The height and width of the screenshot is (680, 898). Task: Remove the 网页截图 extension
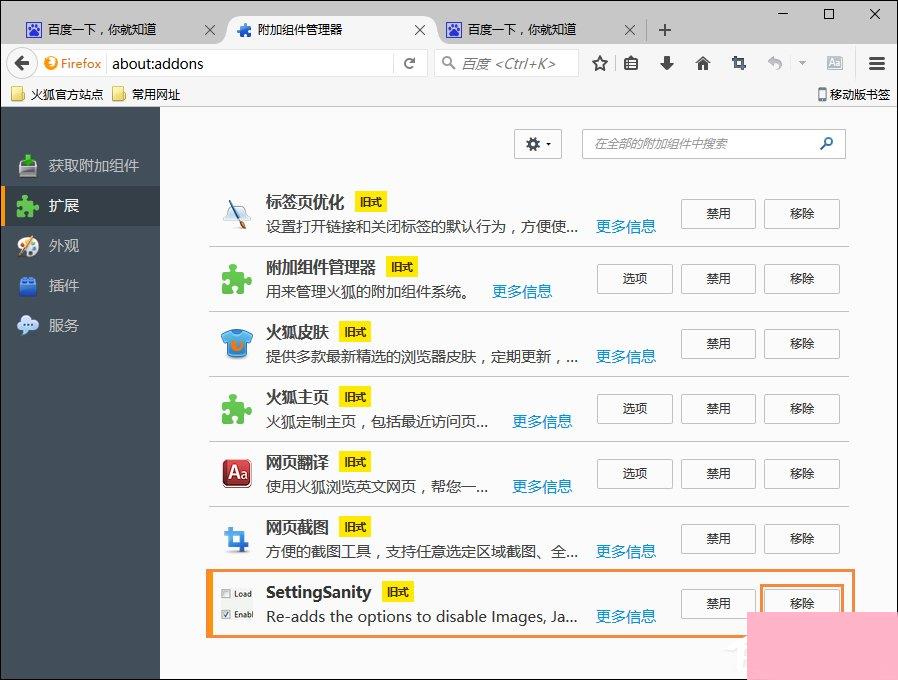coord(802,539)
